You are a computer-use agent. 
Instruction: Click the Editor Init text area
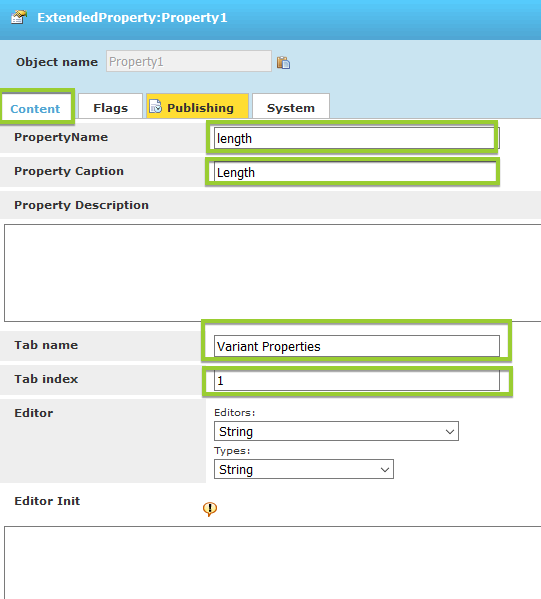[272, 562]
